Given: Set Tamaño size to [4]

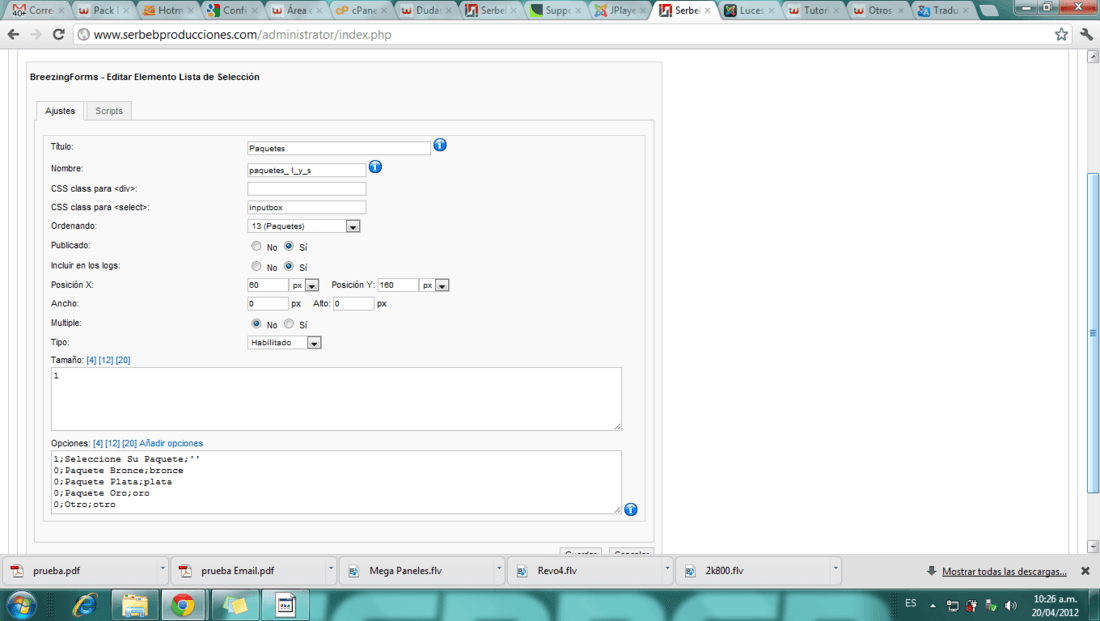Looking at the screenshot, I should pos(91,360).
